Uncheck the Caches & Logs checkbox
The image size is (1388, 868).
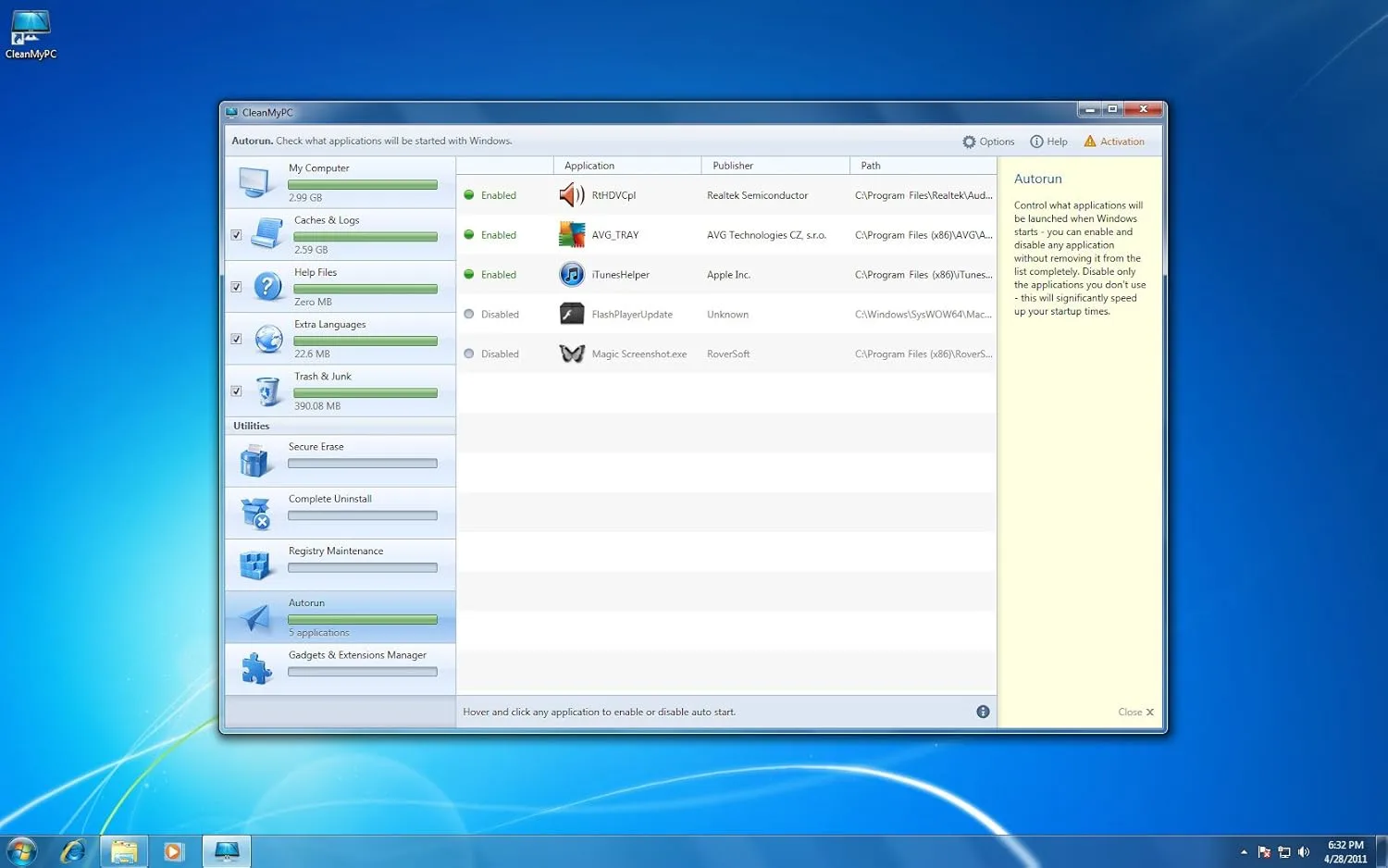236,234
